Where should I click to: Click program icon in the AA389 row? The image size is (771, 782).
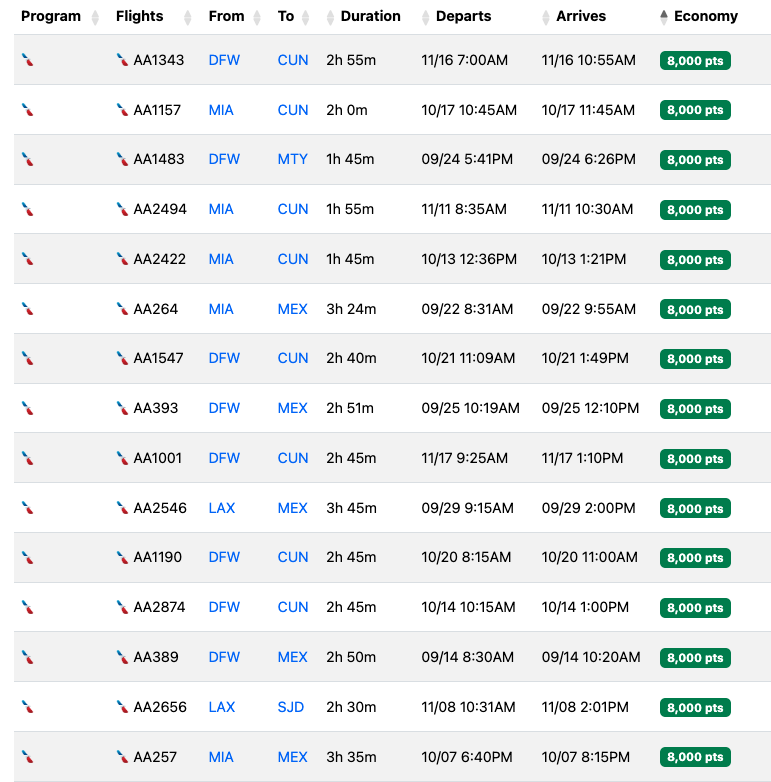coord(28,657)
